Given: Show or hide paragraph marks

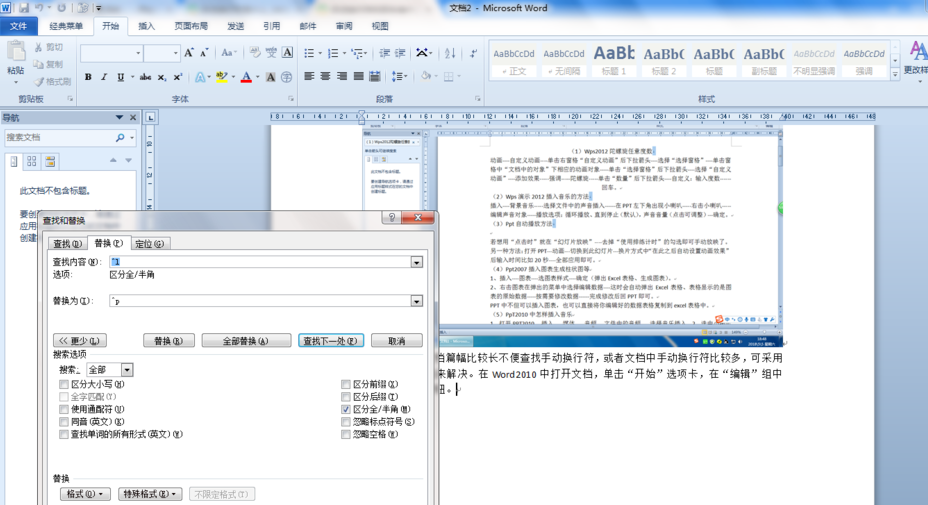Looking at the screenshot, I should coord(473,53).
